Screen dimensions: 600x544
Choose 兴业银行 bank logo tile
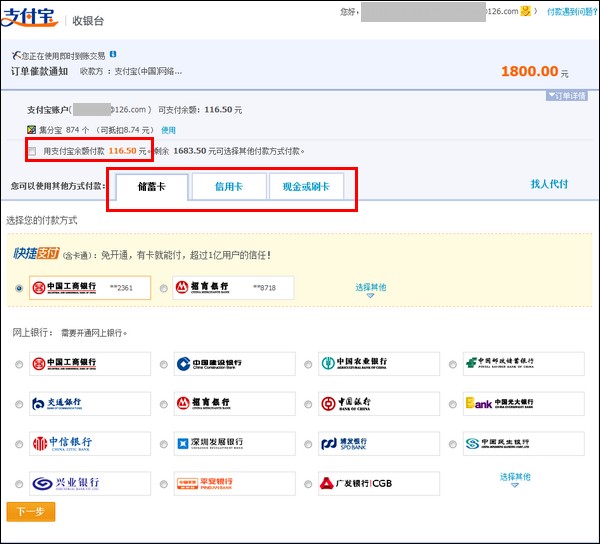(x=90, y=484)
